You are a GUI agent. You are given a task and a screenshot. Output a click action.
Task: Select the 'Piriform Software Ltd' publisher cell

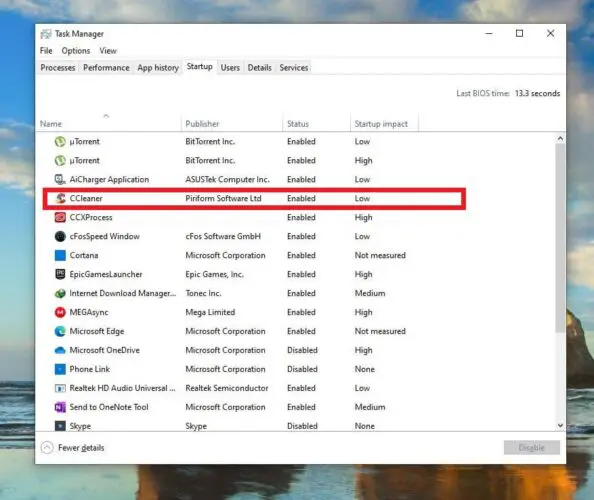pos(223,198)
